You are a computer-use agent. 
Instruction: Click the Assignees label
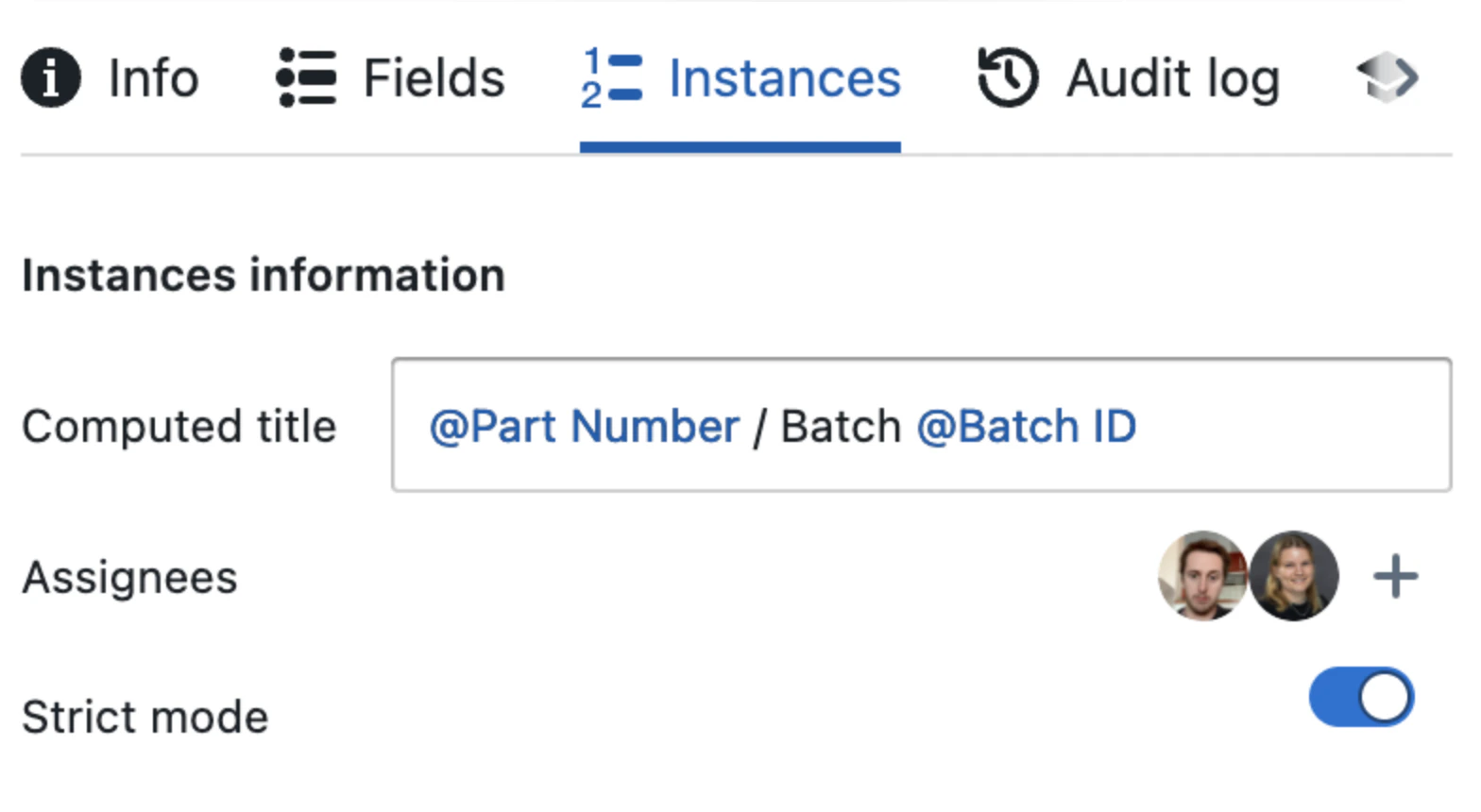click(129, 577)
